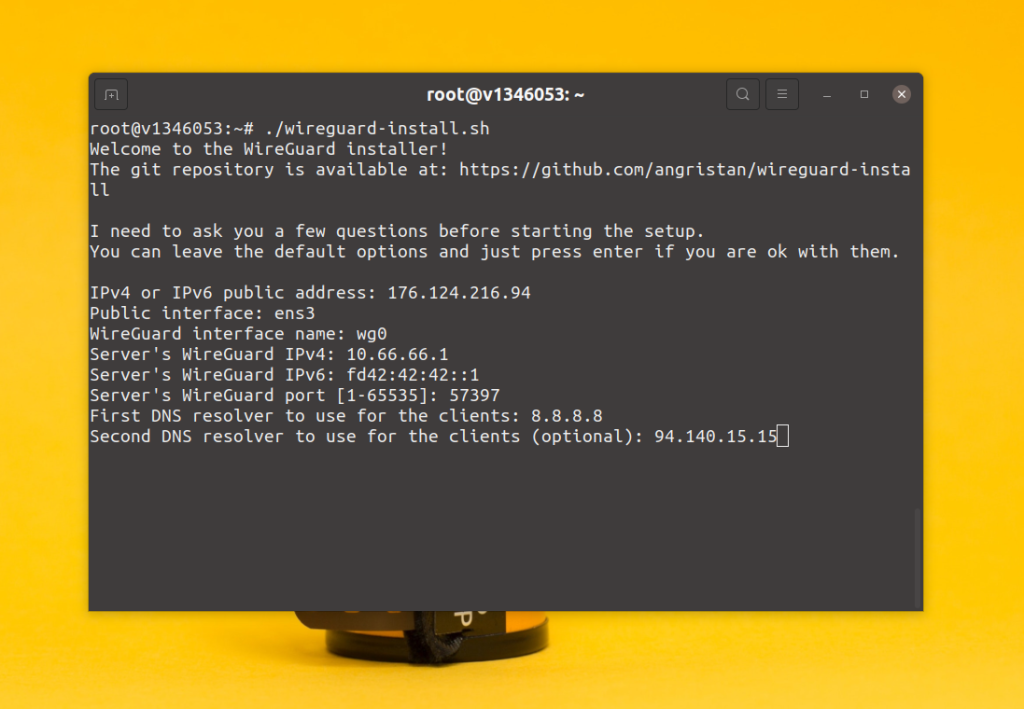This screenshot has height=709, width=1024.
Task: Click the Welcome to the WireGuard installer line
Action: point(268,149)
